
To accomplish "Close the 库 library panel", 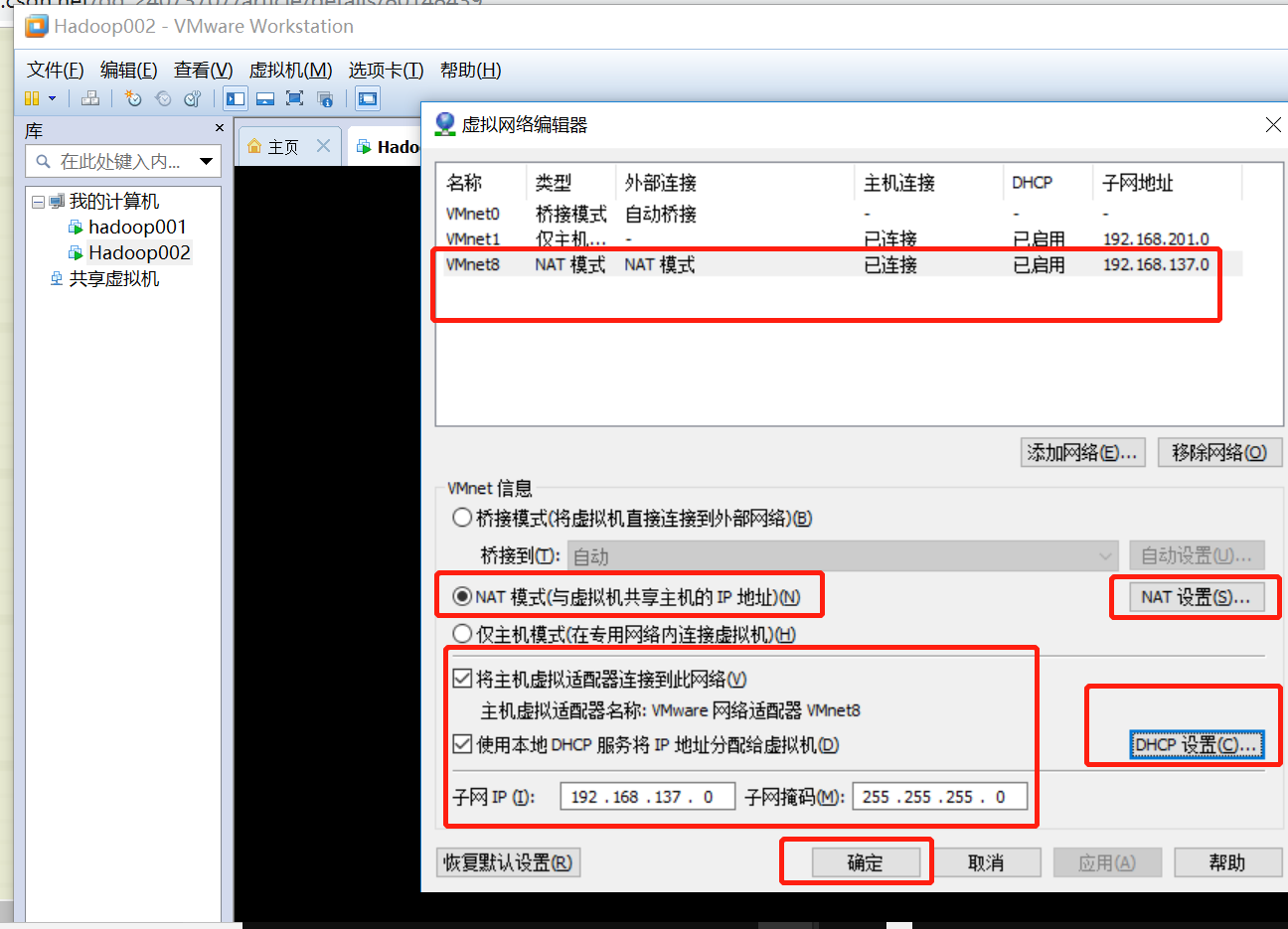I will tap(220, 128).
